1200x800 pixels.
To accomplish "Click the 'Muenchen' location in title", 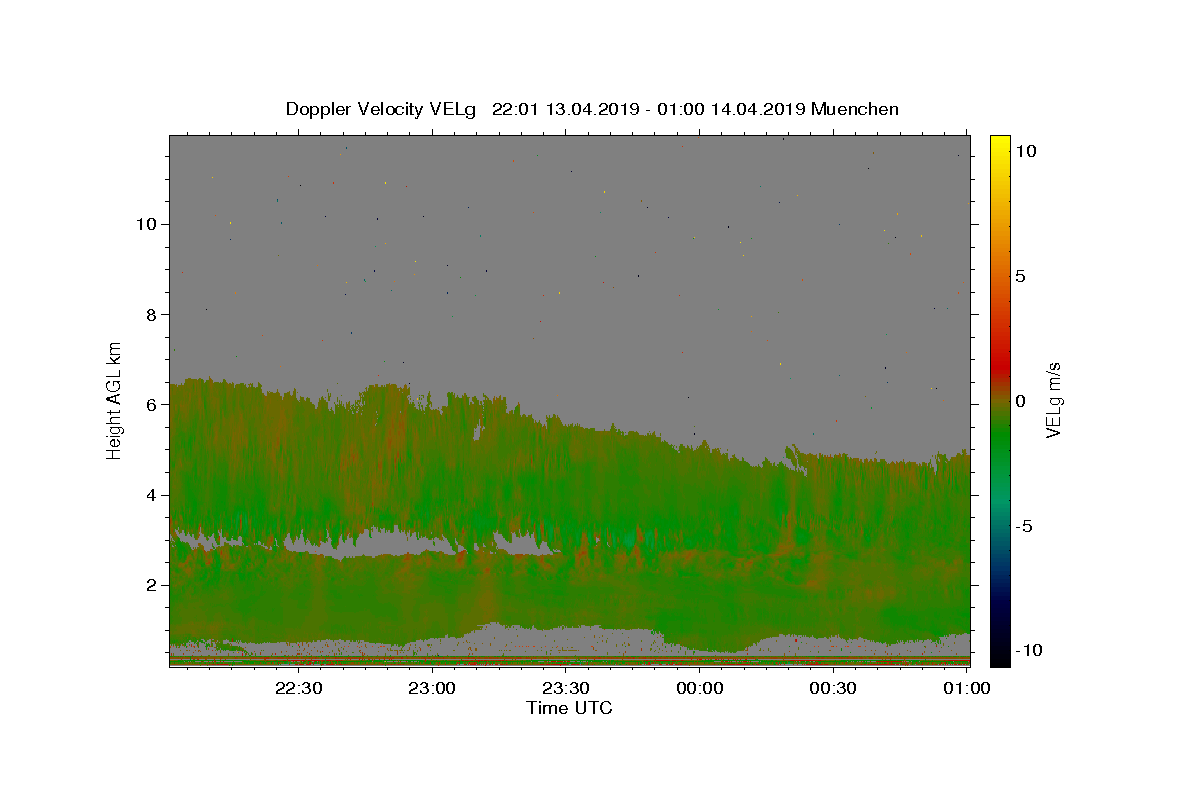I will (x=855, y=110).
